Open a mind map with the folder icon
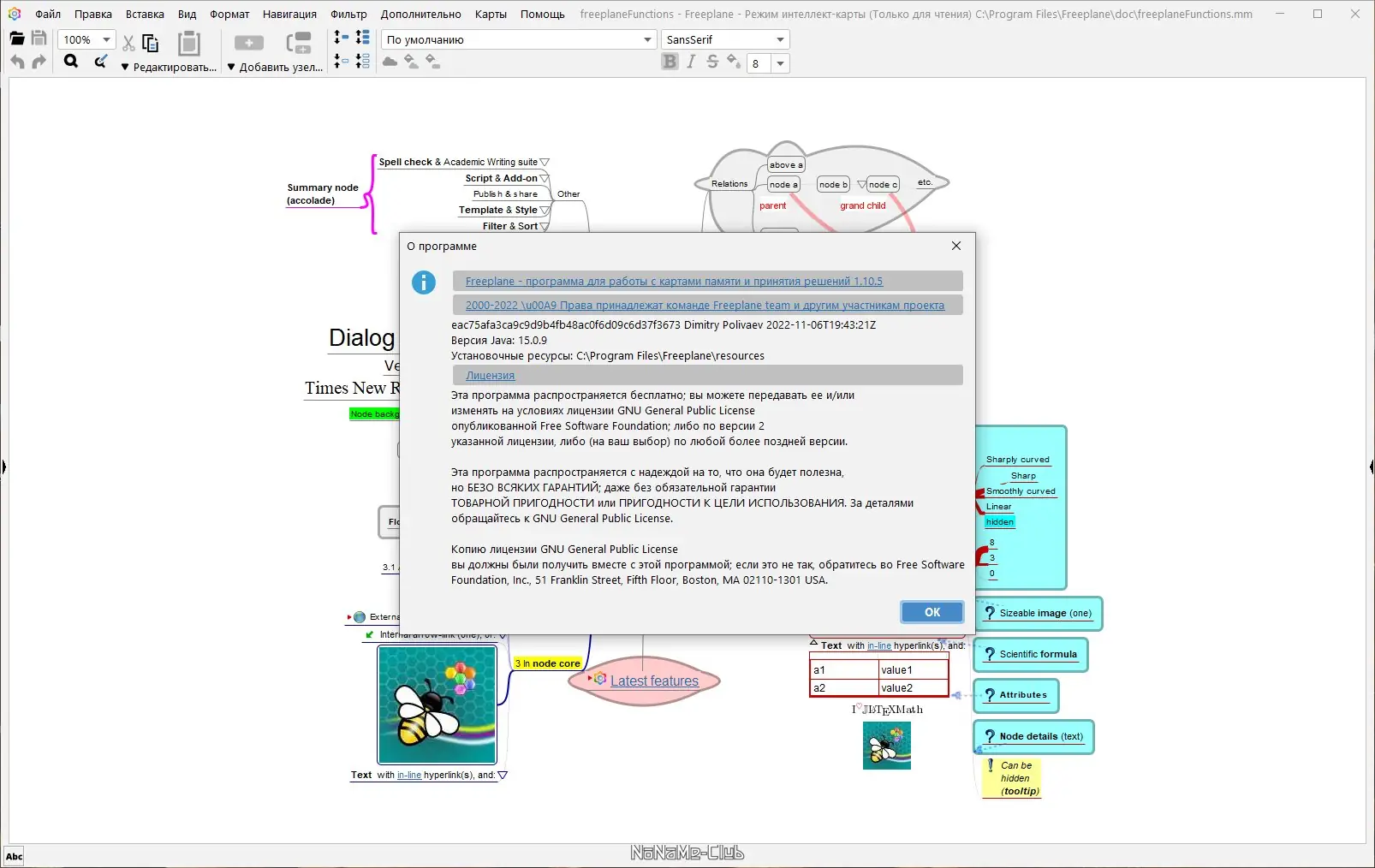This screenshot has height=868, width=1375. click(16, 39)
